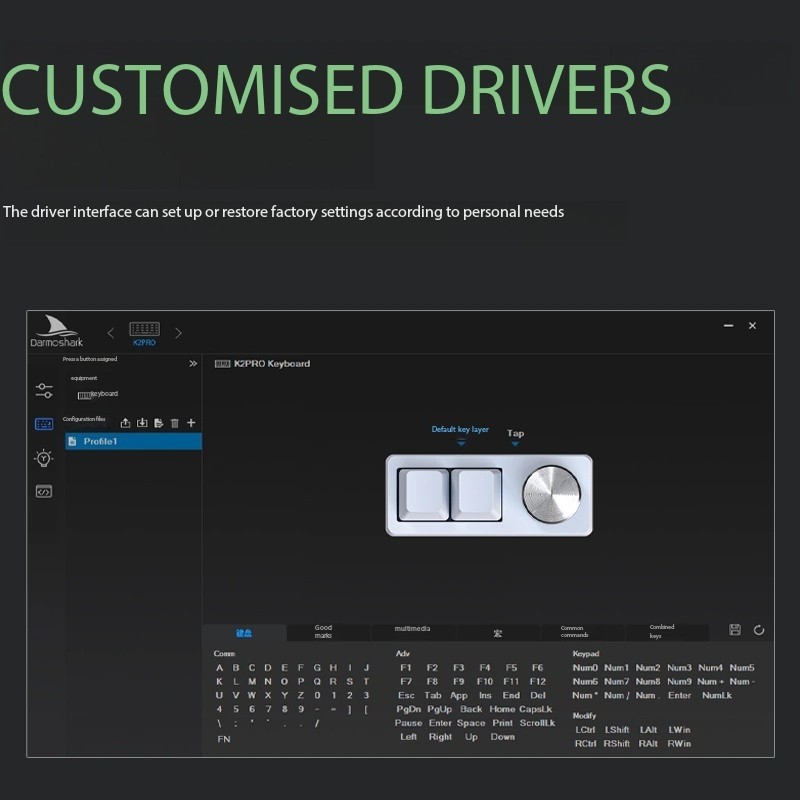
Task: Select the keyboard key-mapping sidebar icon
Action: click(43, 424)
